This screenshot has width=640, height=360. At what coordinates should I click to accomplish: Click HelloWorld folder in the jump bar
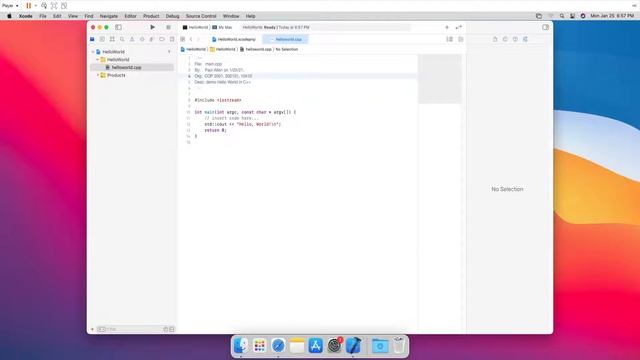223,49
